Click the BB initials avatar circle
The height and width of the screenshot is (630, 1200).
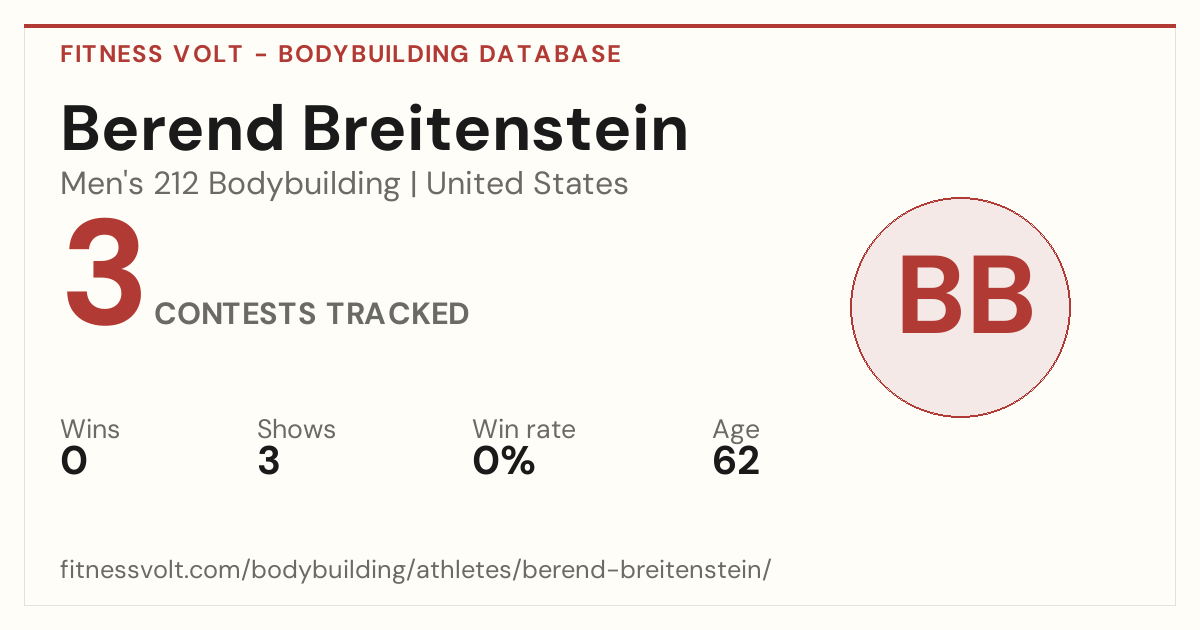[960, 307]
